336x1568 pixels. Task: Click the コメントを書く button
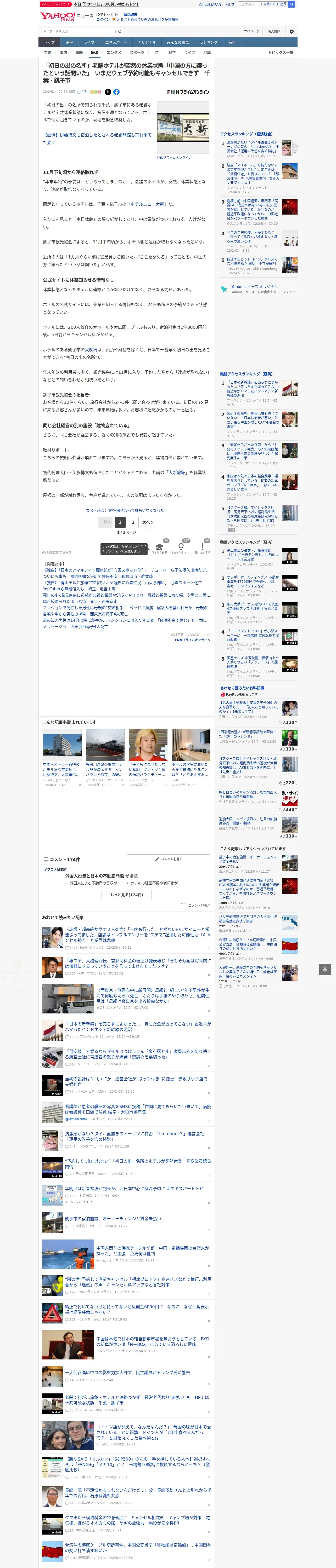coord(169,859)
